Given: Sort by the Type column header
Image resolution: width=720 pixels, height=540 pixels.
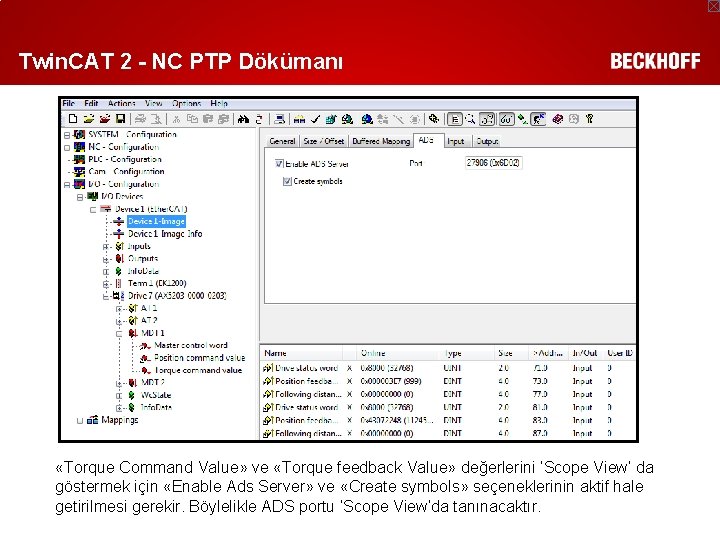Looking at the screenshot, I should [468, 353].
